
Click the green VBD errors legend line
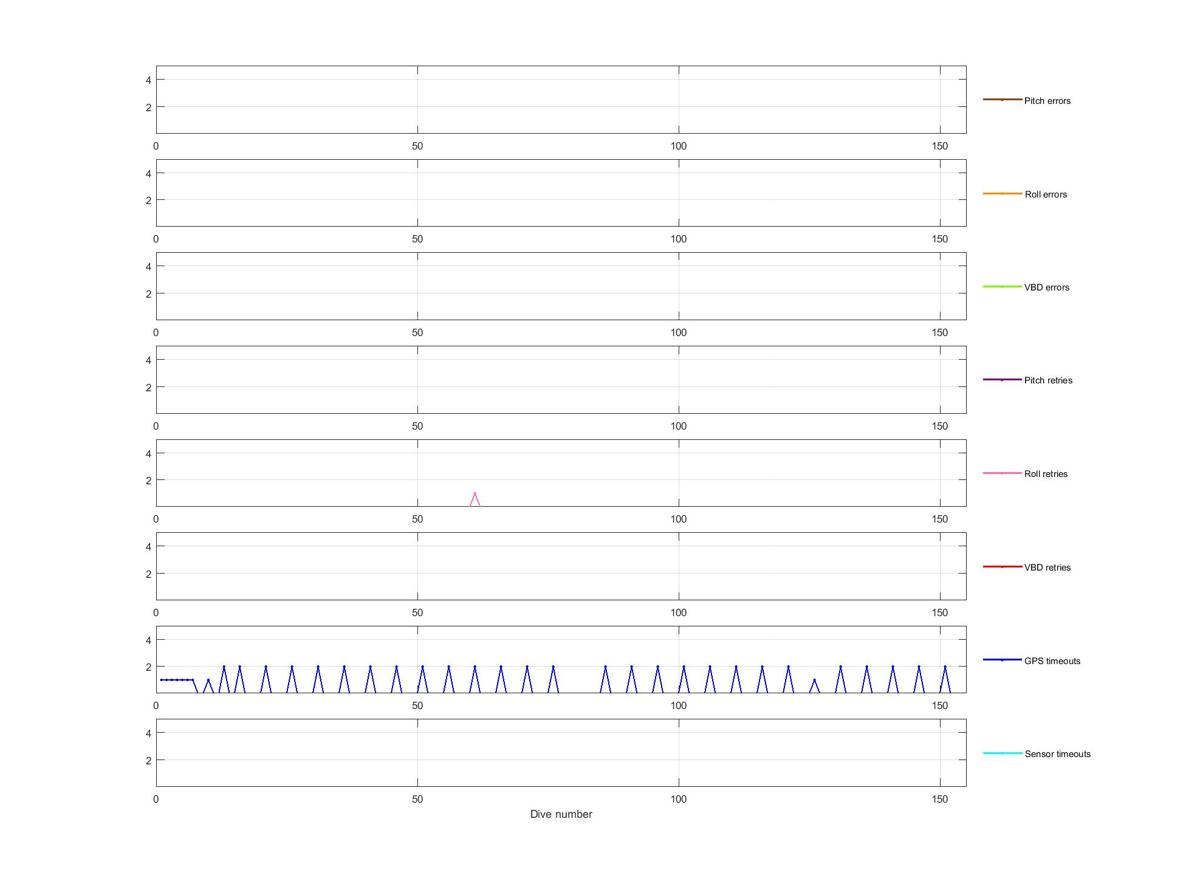(x=1002, y=287)
